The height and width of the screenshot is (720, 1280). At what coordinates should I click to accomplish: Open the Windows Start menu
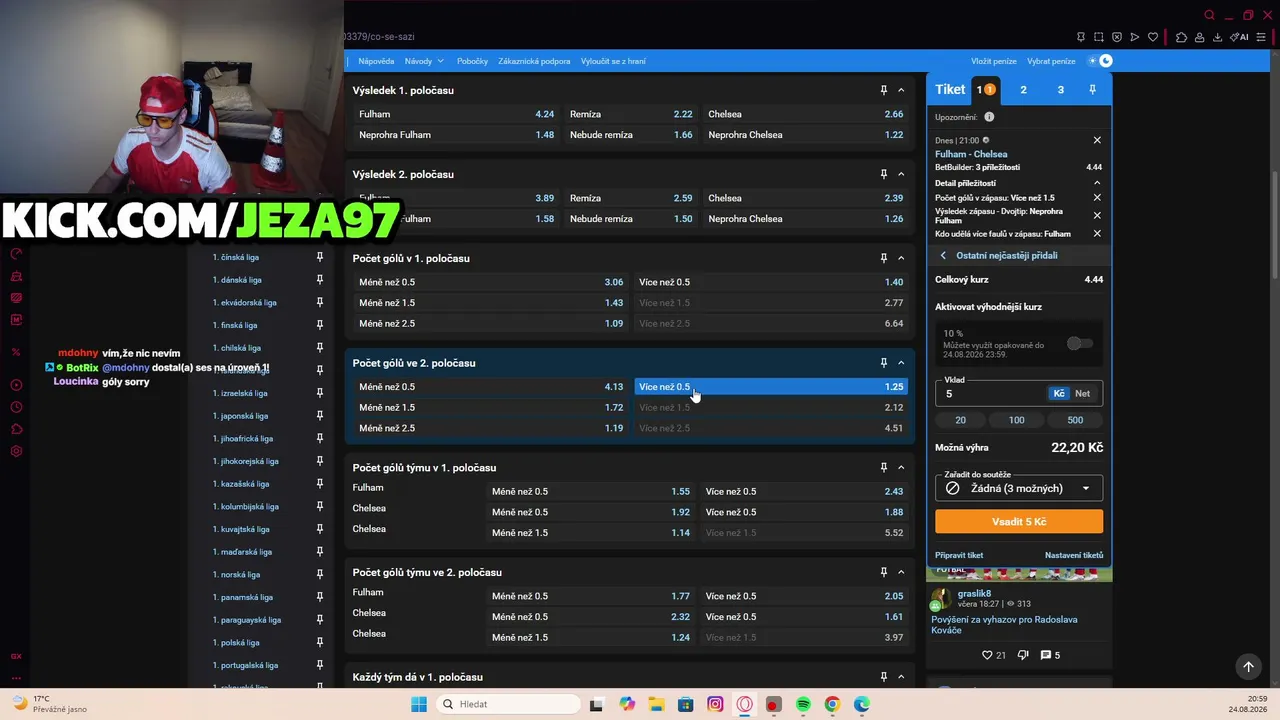coord(419,704)
